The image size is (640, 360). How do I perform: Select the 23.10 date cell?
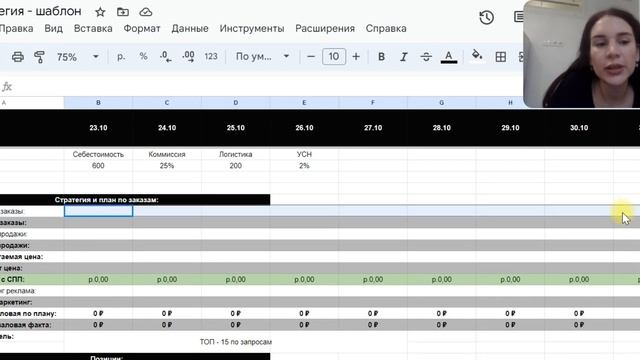pyautogui.click(x=98, y=128)
